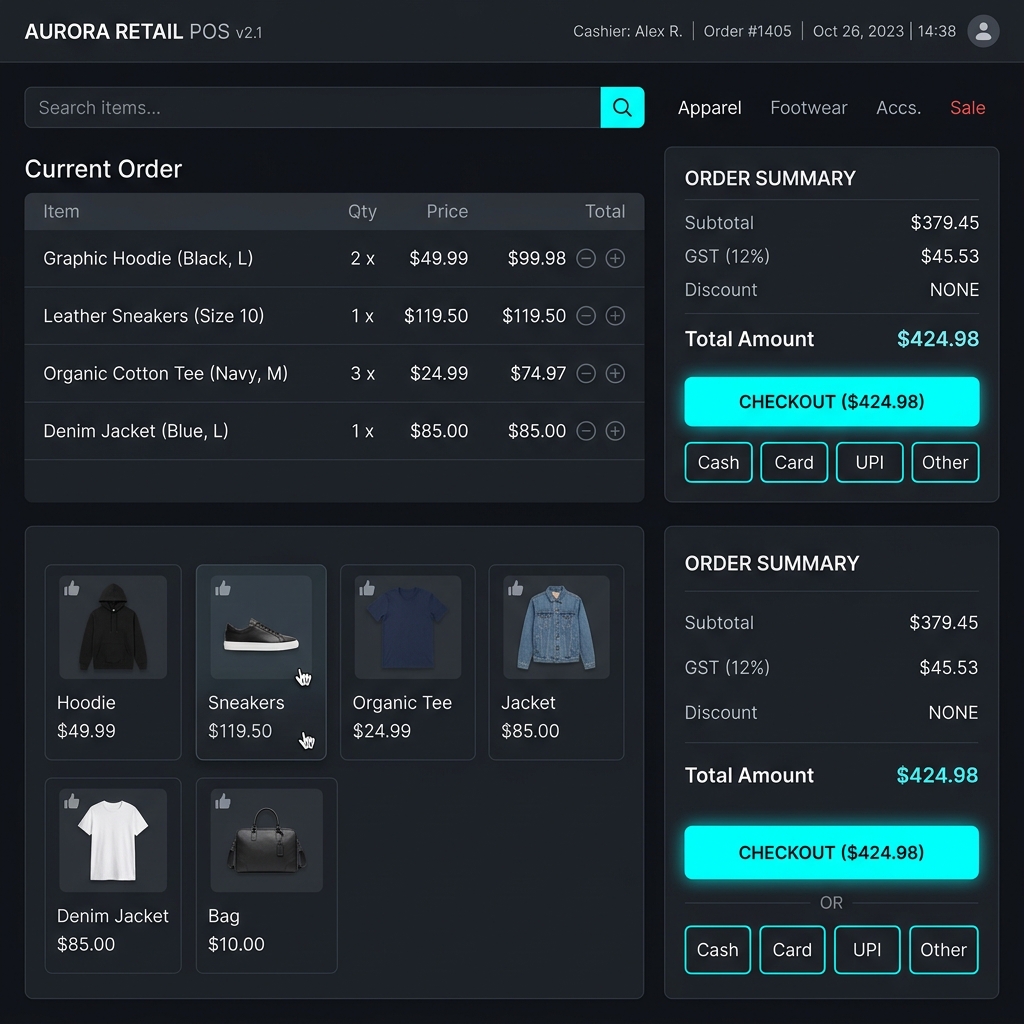Click the upper CHECKOUT ($424.98) button
The width and height of the screenshot is (1024, 1024).
click(831, 402)
